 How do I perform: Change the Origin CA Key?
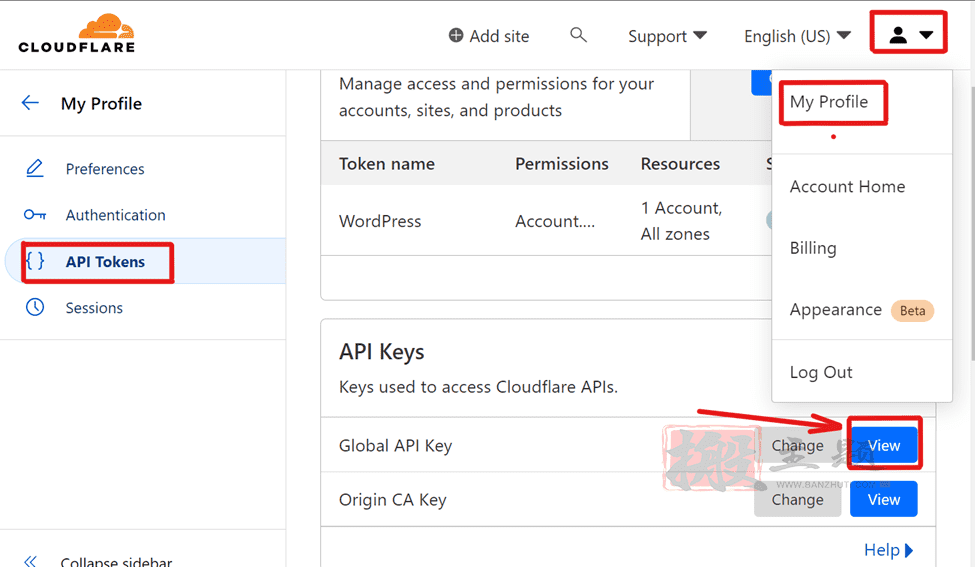click(x=797, y=499)
